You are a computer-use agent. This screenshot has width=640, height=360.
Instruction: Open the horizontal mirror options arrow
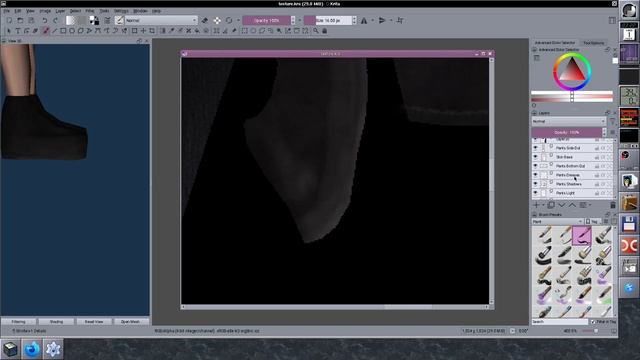click(x=372, y=20)
